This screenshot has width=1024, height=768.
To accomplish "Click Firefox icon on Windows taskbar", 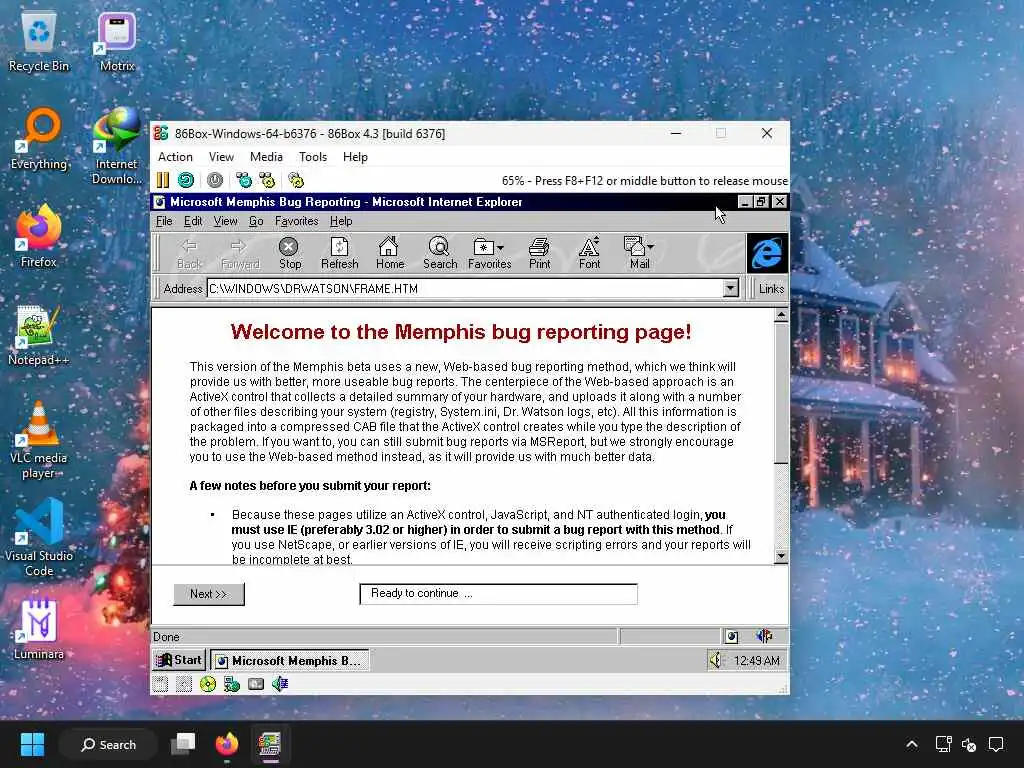I will (227, 744).
